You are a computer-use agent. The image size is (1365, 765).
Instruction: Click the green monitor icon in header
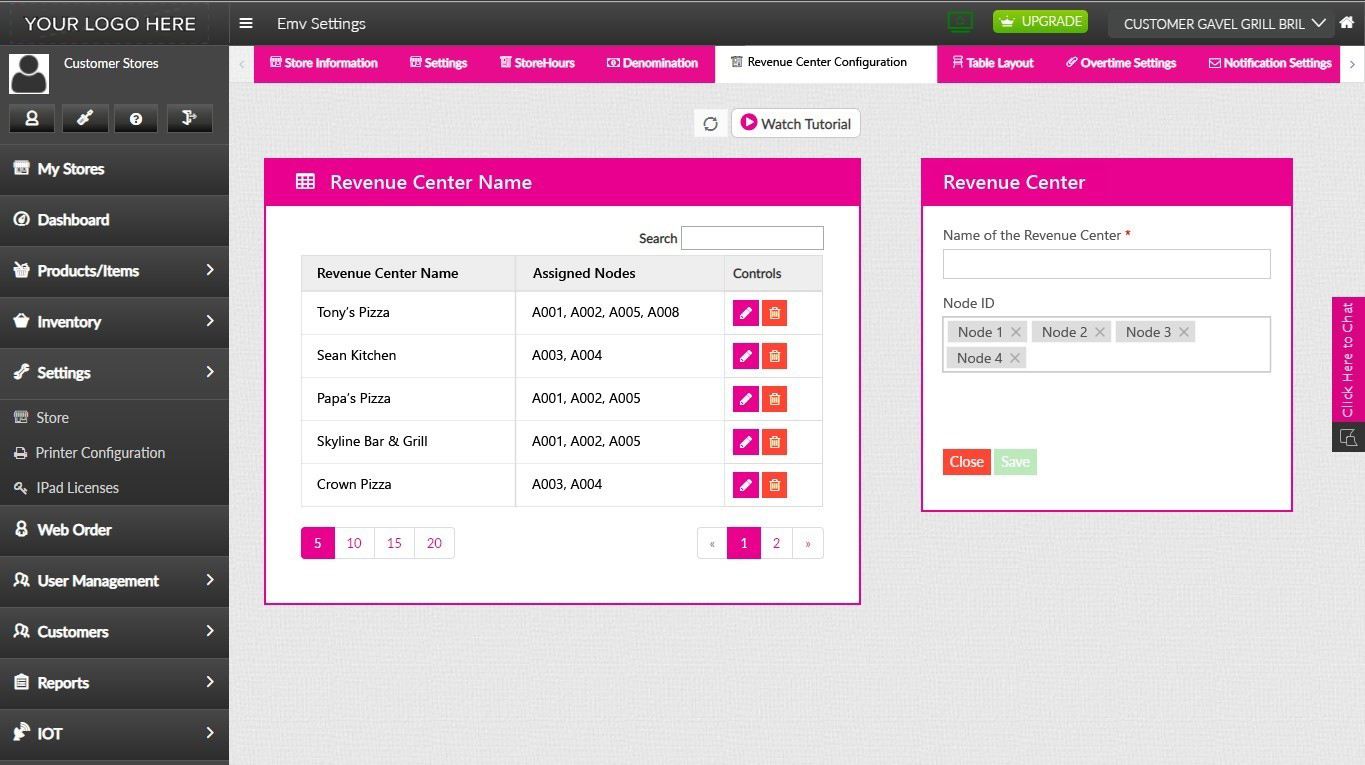960,22
